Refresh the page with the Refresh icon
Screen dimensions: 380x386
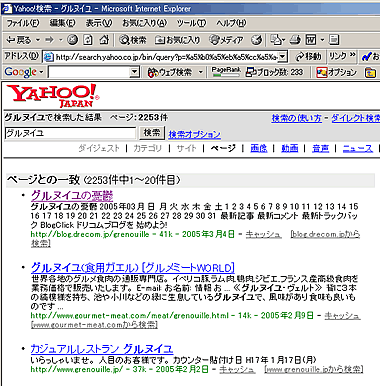pos(88,40)
